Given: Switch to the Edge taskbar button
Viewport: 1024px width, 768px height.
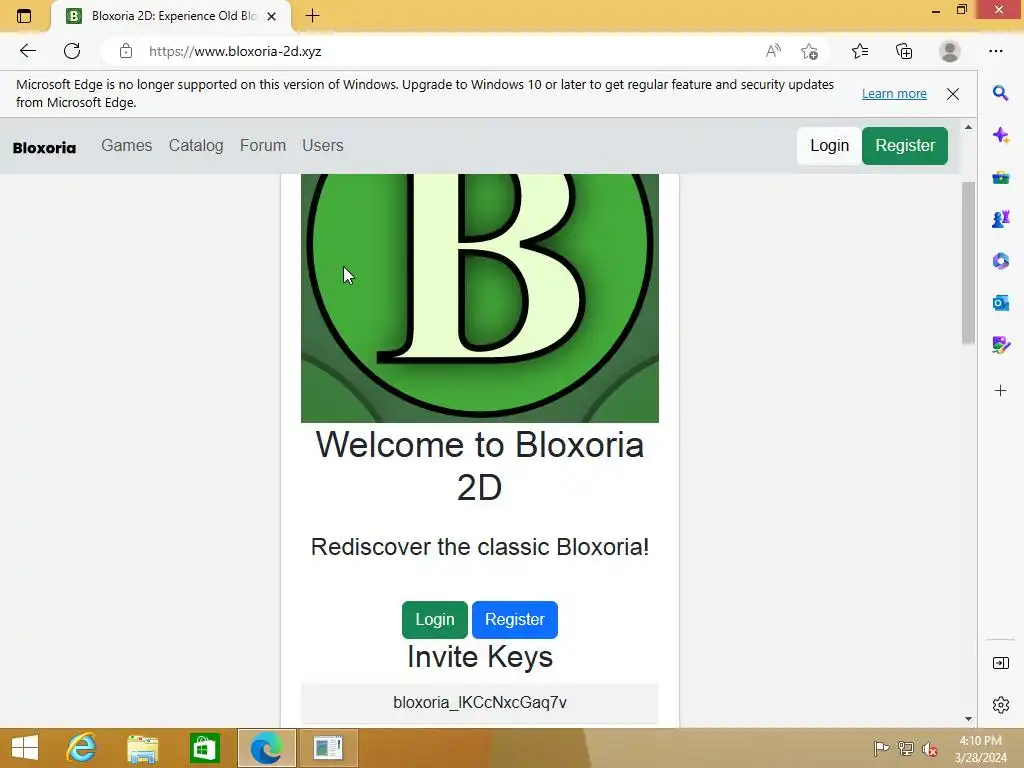Looking at the screenshot, I should (266, 748).
